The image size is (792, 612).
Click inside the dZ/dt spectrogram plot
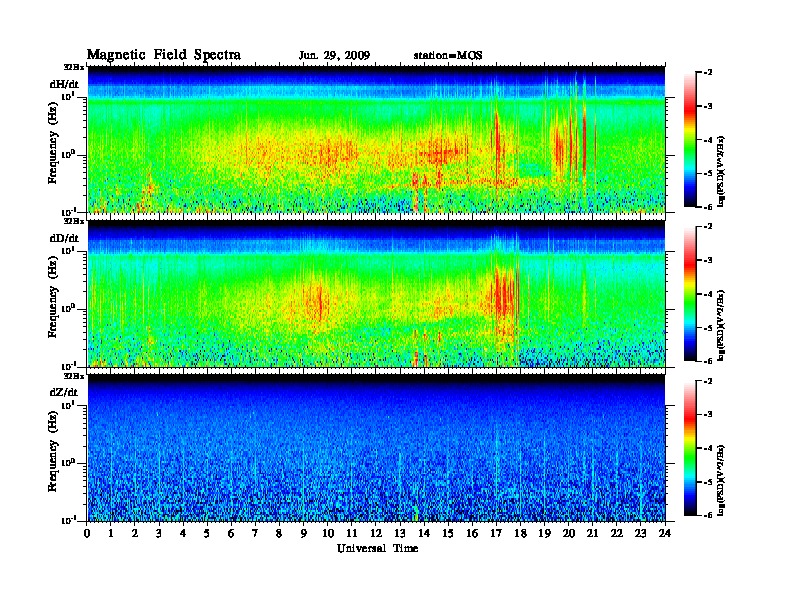click(376, 448)
